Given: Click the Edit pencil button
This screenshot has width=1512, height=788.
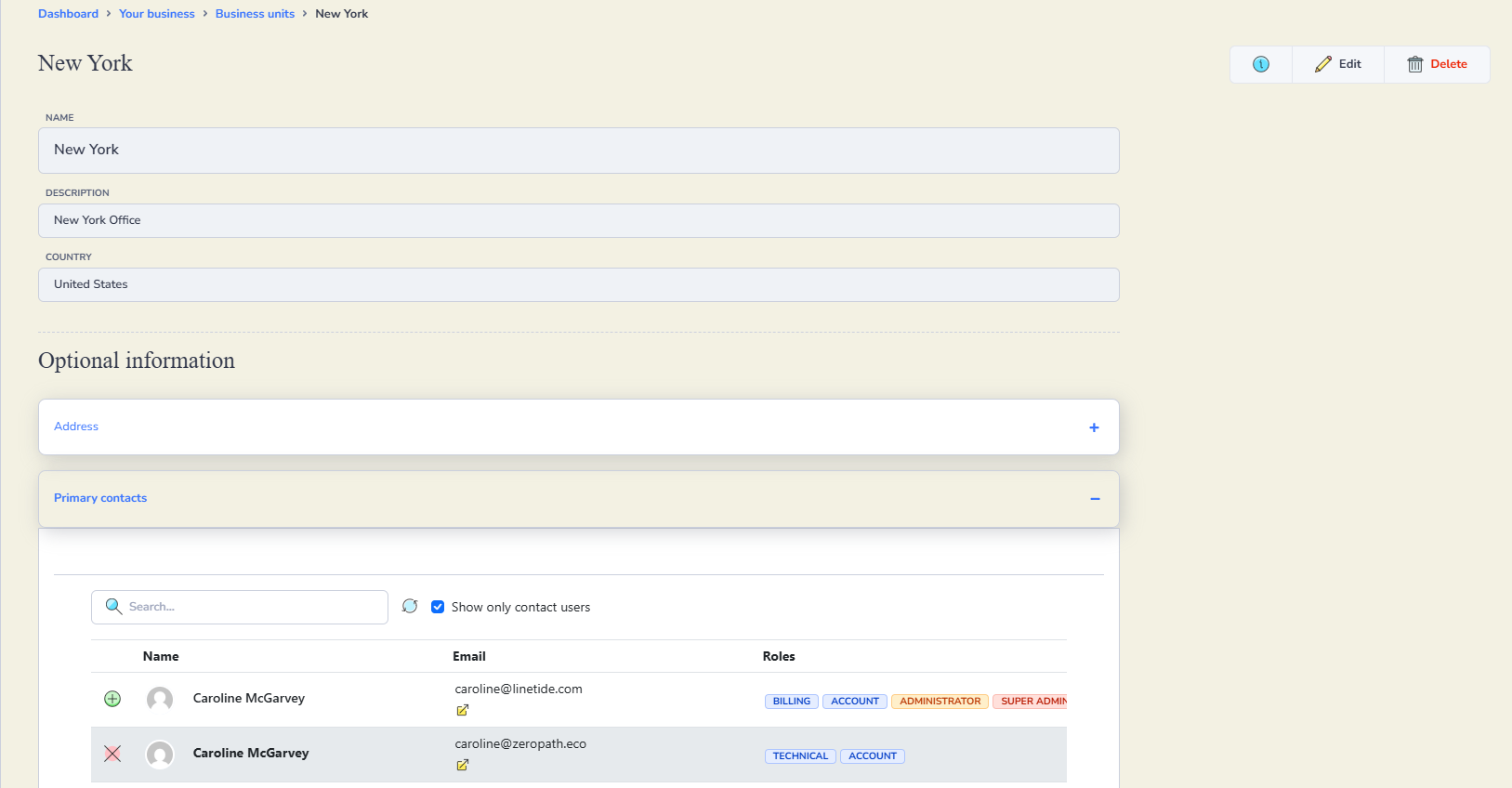Looking at the screenshot, I should pyautogui.click(x=1337, y=64).
